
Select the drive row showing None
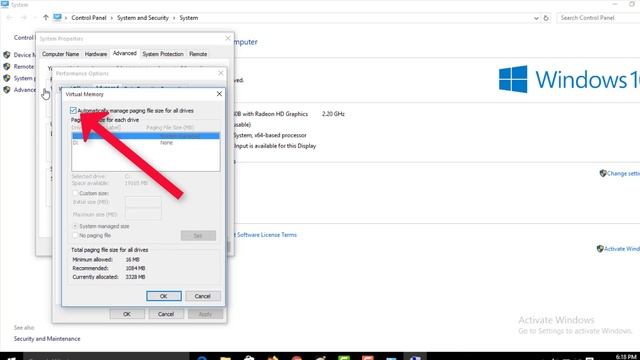tap(146, 143)
